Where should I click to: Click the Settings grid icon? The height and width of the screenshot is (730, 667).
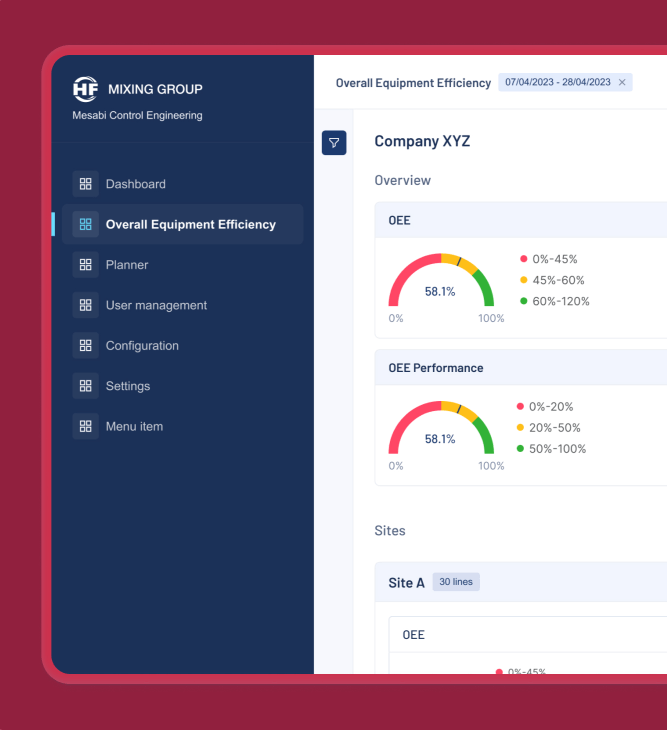(x=86, y=386)
